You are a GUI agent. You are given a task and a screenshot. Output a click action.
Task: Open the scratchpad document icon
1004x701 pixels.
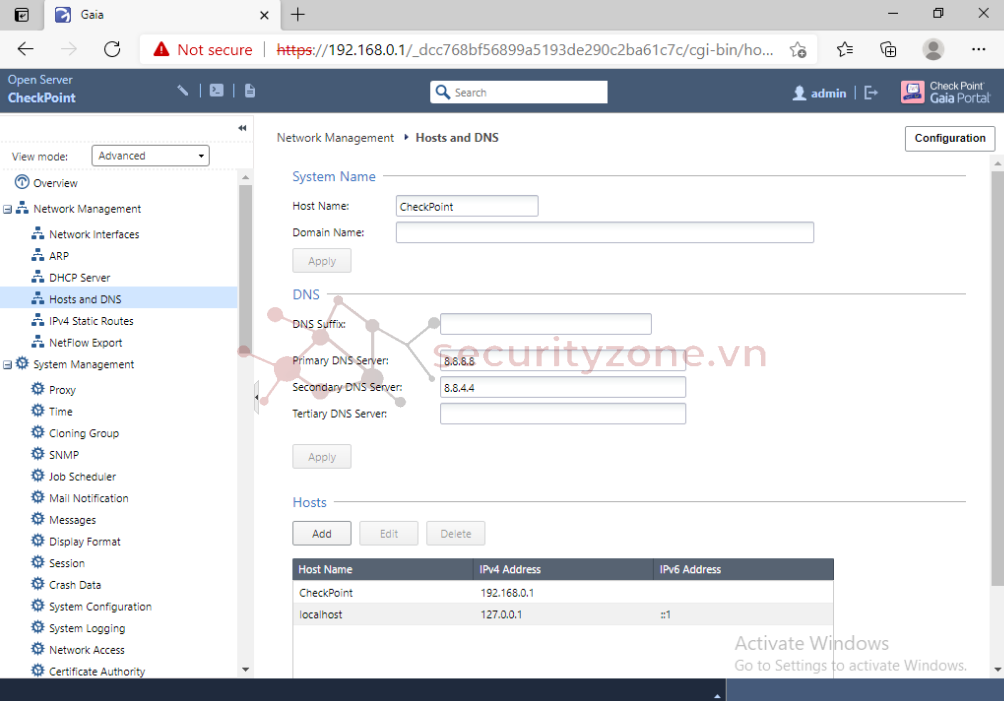click(250, 91)
